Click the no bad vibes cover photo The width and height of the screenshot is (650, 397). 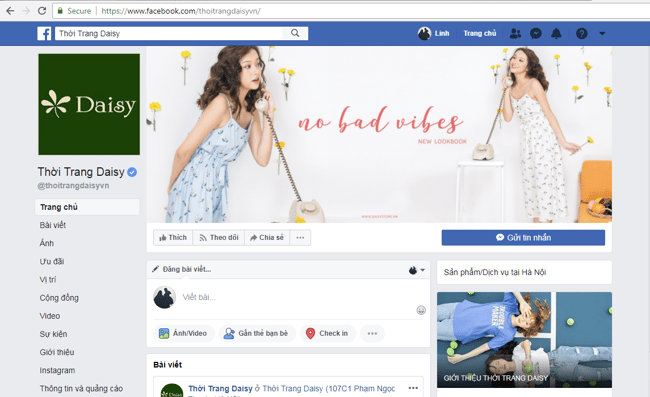click(x=379, y=134)
